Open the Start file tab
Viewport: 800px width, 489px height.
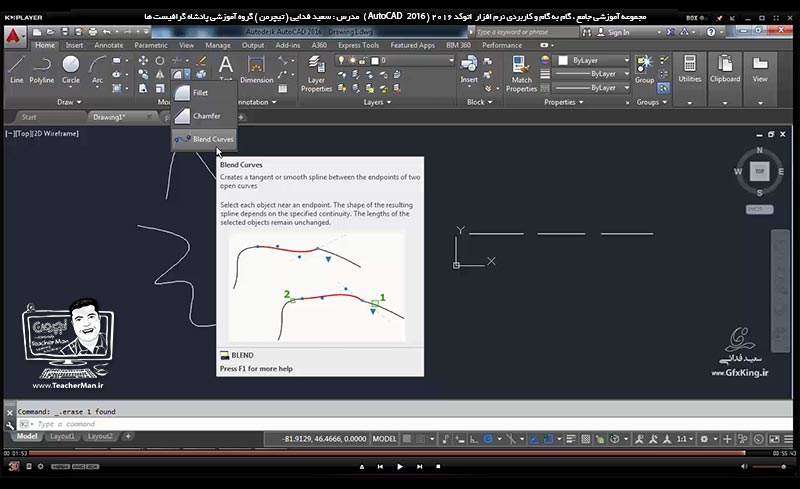pos(29,117)
